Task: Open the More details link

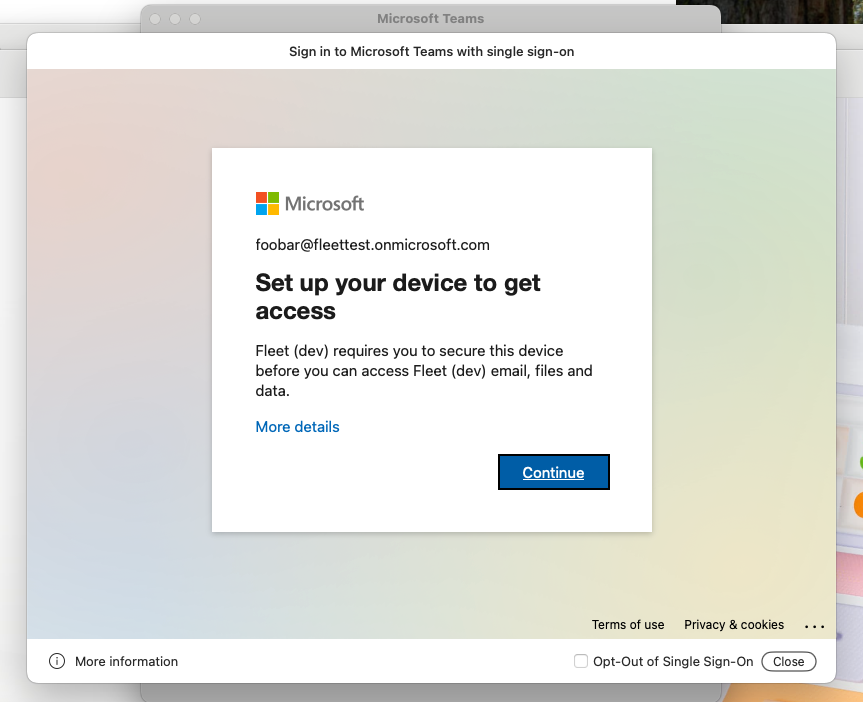Action: 297,427
